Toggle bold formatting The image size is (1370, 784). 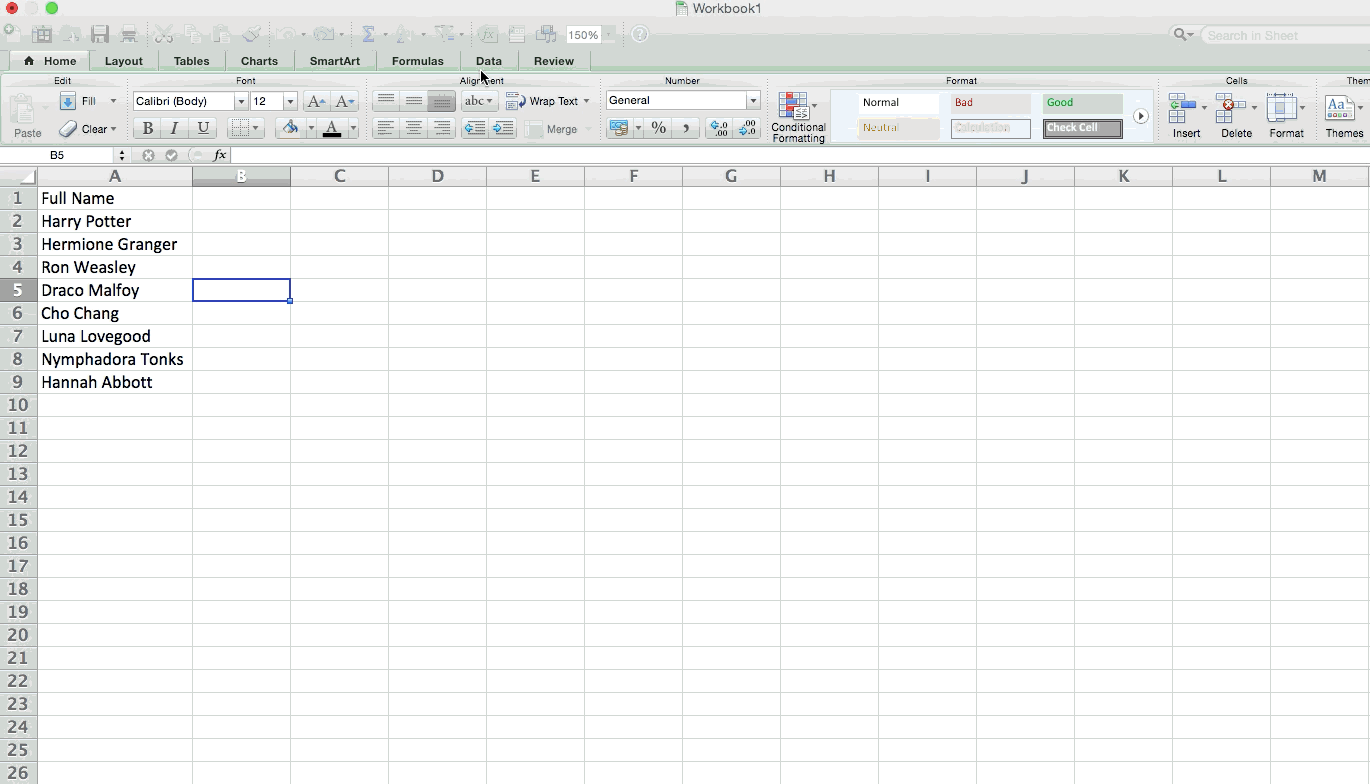pos(148,128)
